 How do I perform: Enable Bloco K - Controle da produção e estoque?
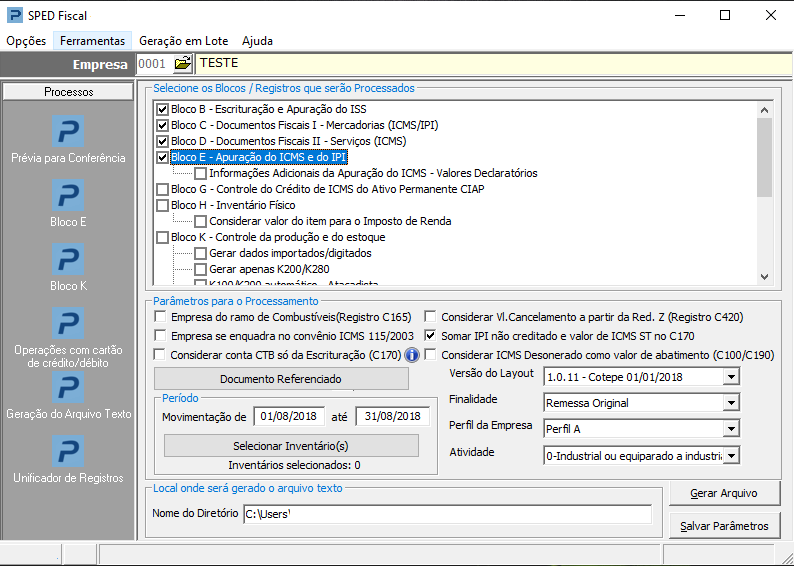(163, 237)
